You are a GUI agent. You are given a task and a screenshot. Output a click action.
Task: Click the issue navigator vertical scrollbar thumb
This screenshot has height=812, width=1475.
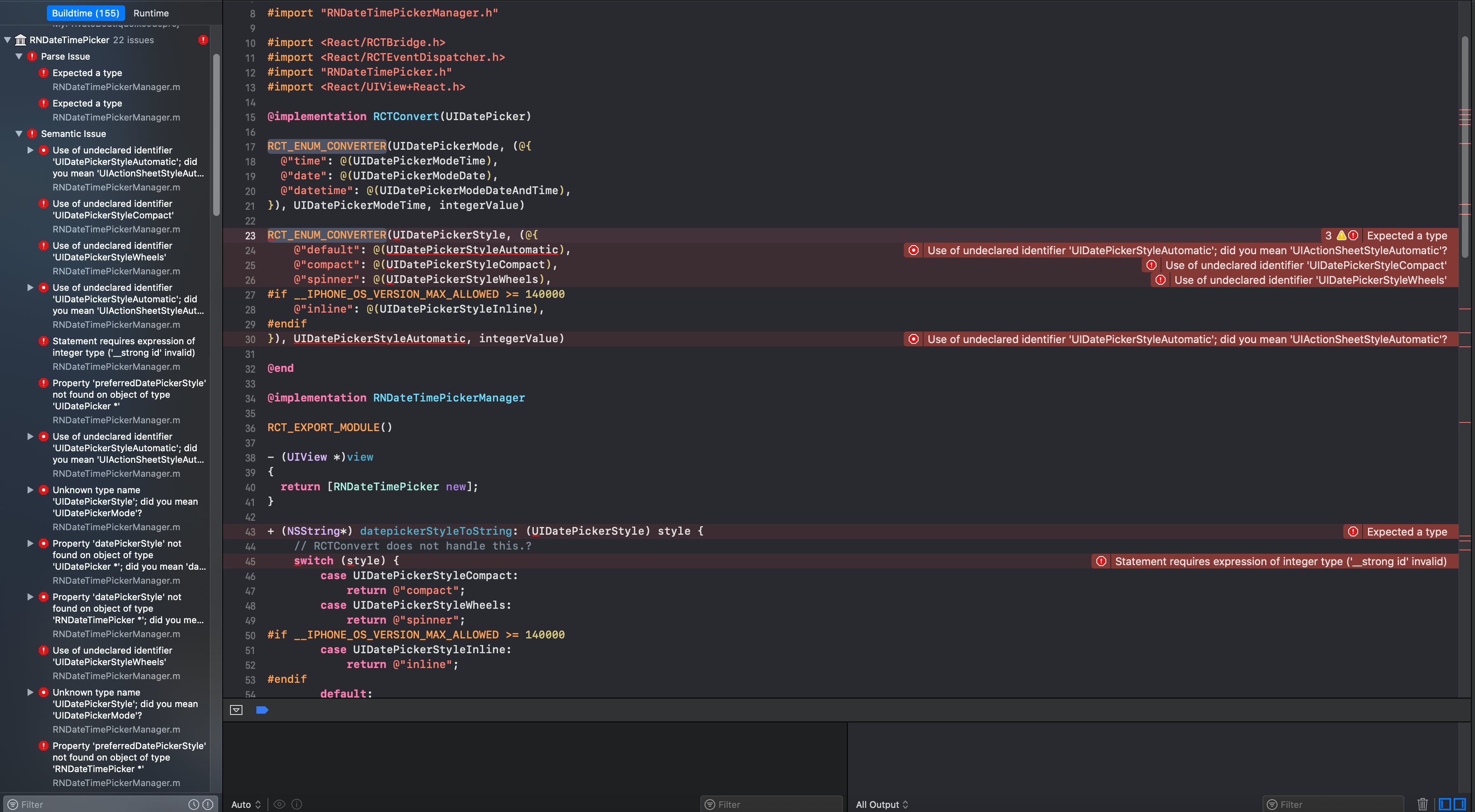click(216, 135)
